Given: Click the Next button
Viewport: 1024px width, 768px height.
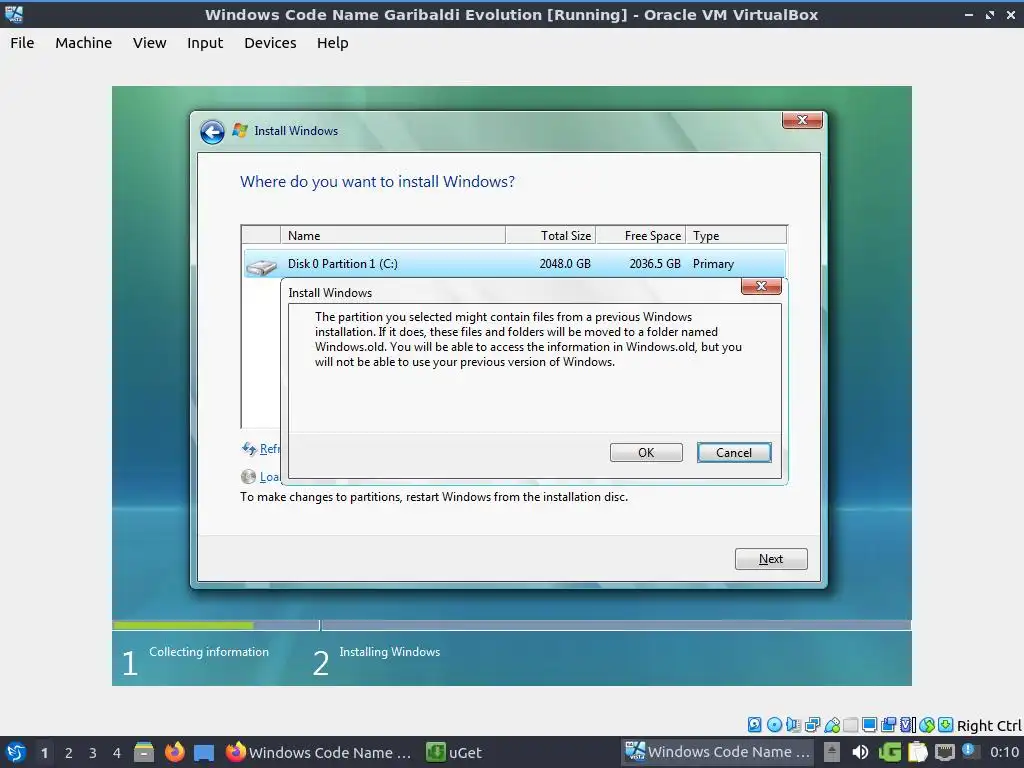Looking at the screenshot, I should tap(771, 559).
